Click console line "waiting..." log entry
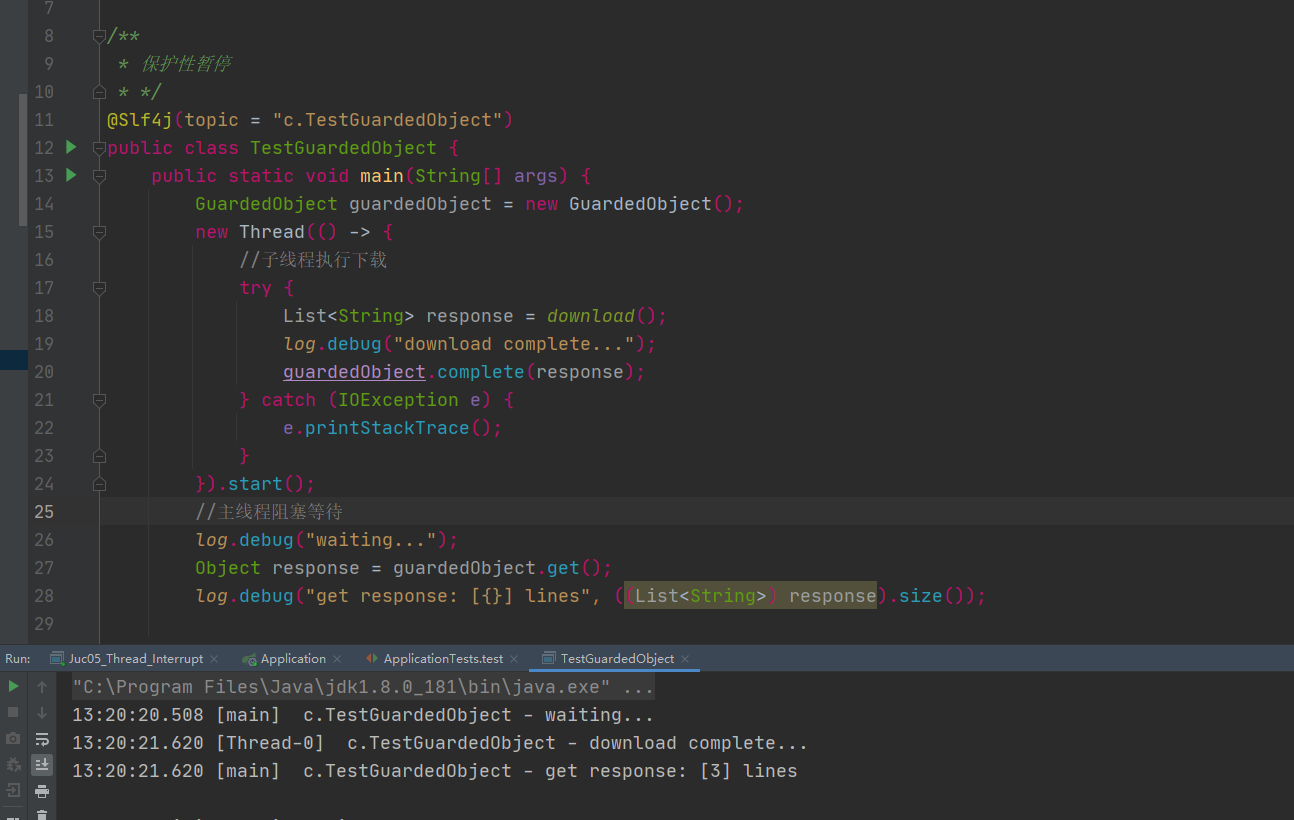This screenshot has height=820, width=1294. coord(363,715)
